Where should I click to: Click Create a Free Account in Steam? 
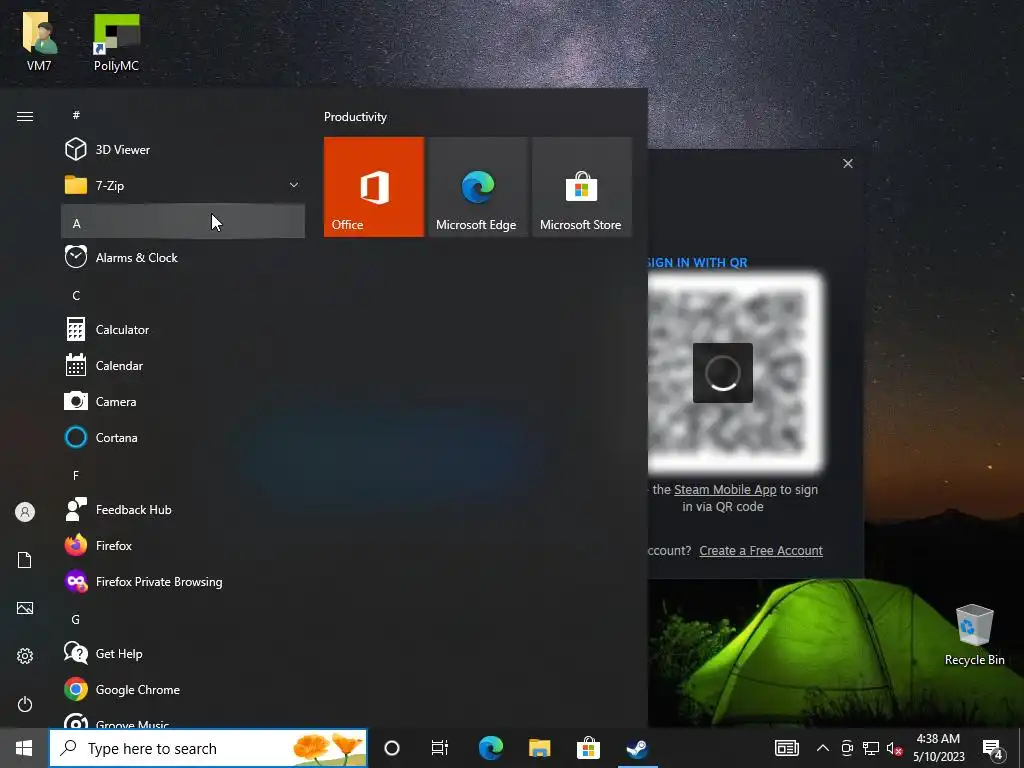pos(761,551)
